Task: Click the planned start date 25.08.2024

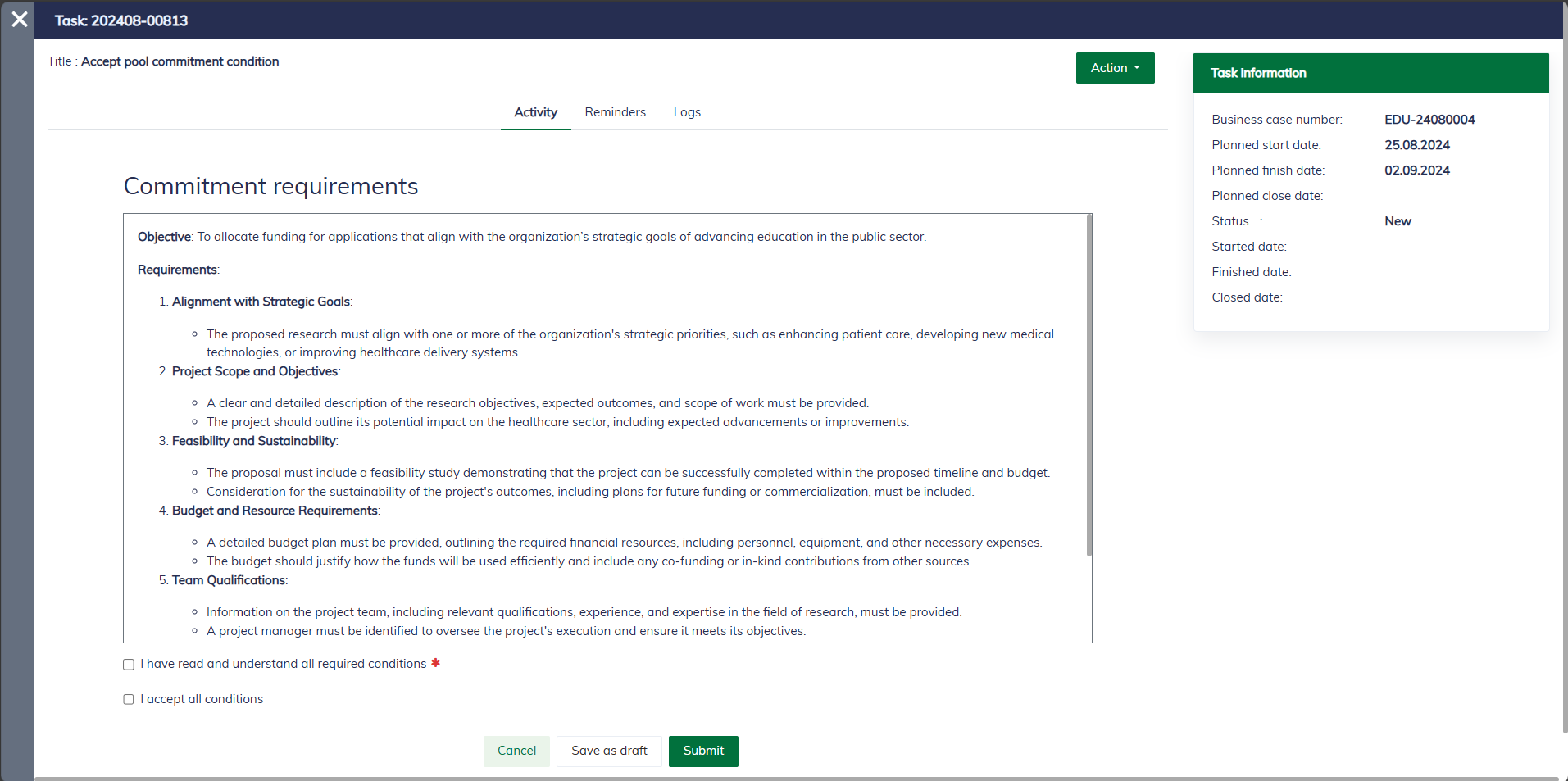Action: pos(1417,145)
